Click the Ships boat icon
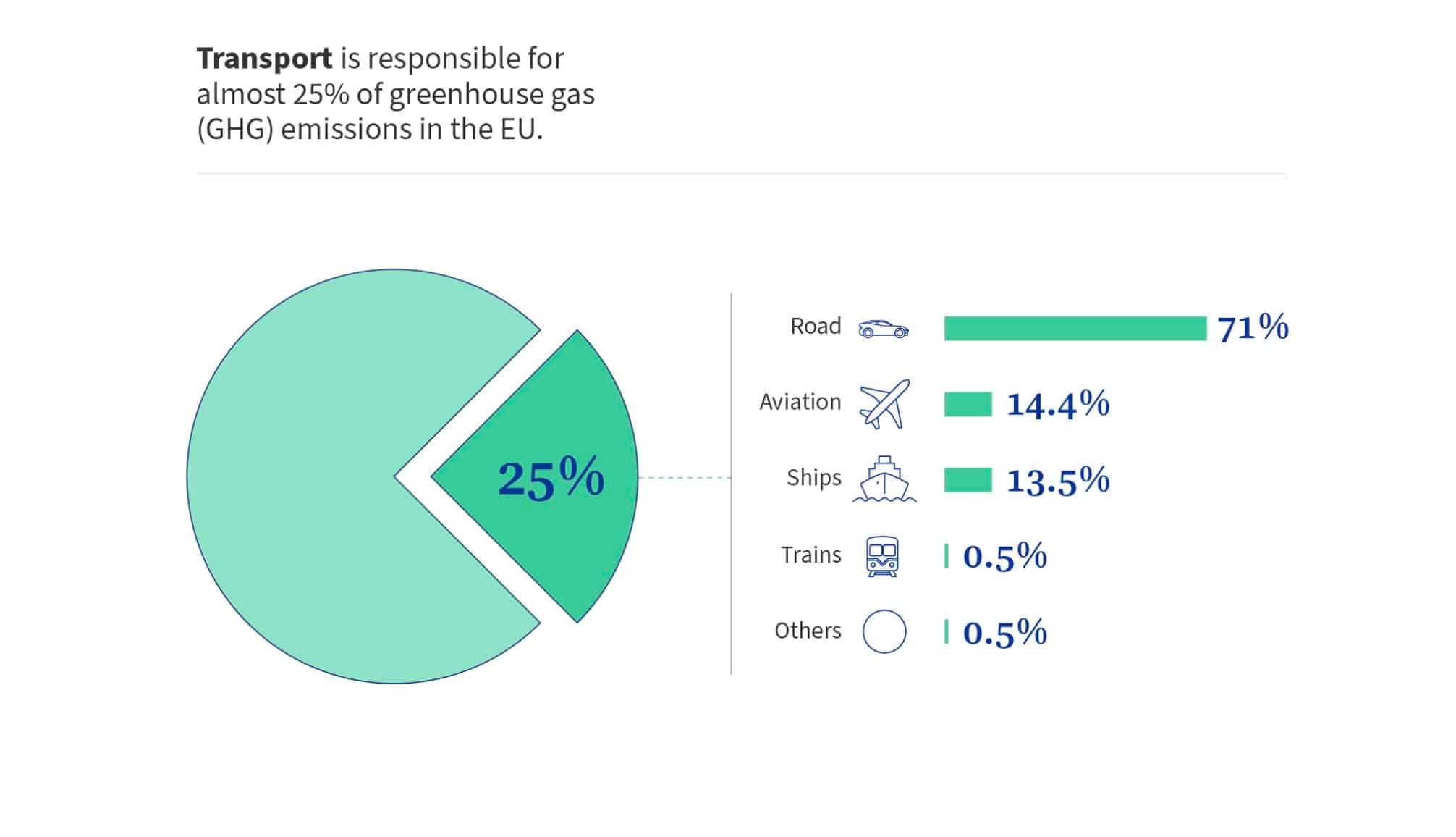The height and width of the screenshot is (837, 1456). pyautogui.click(x=884, y=479)
